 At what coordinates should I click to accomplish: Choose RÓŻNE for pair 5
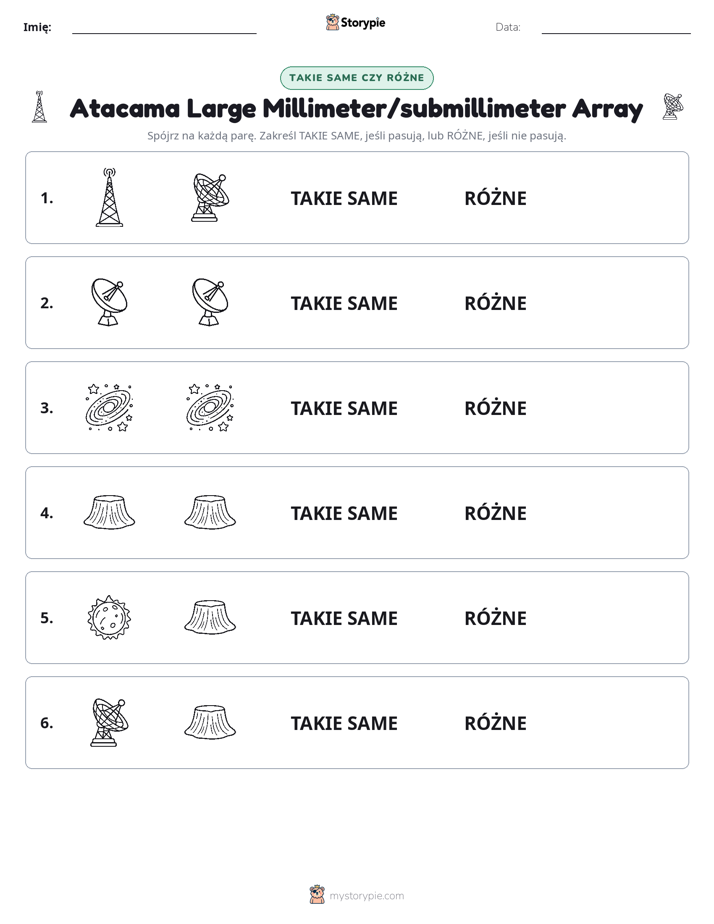[x=495, y=618]
